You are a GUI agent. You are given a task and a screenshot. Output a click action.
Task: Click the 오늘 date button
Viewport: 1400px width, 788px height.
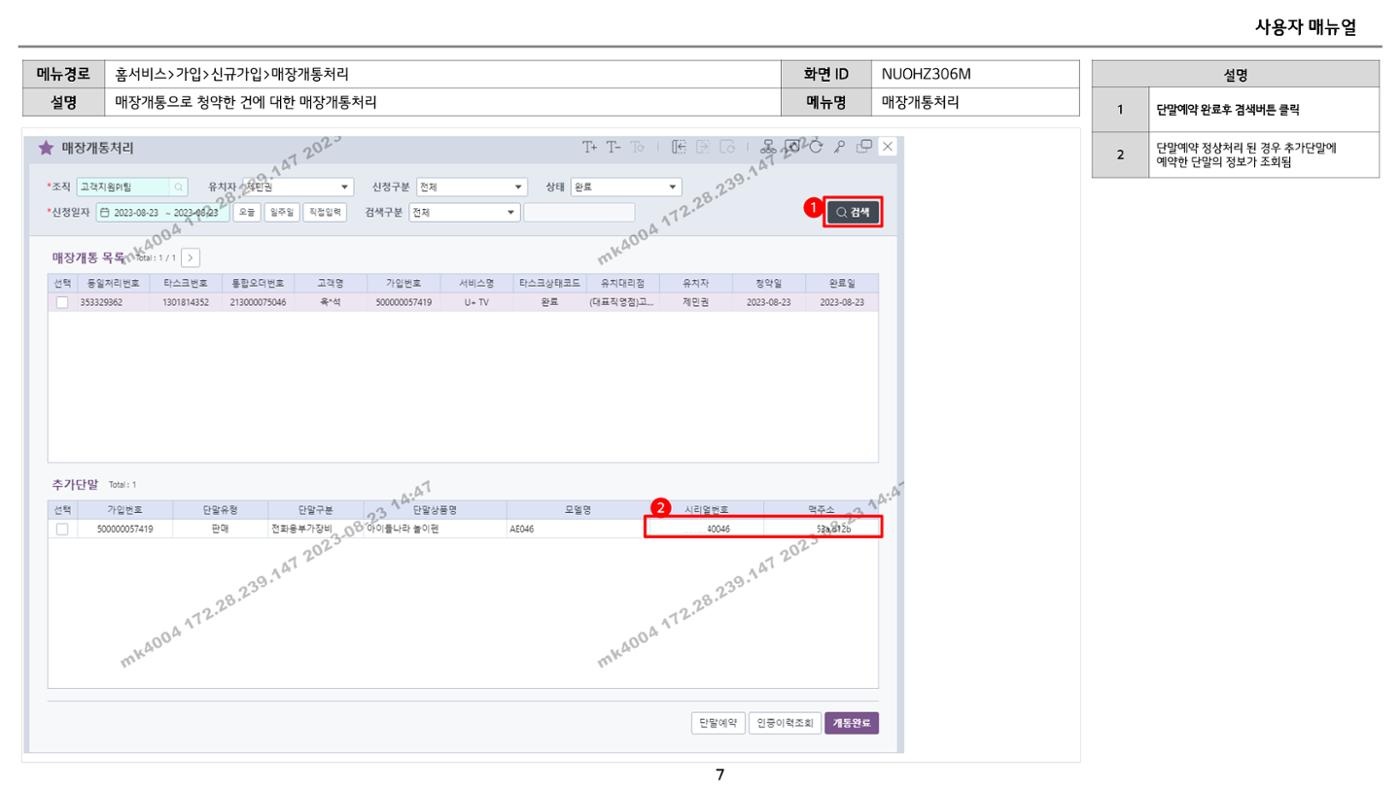(246, 212)
